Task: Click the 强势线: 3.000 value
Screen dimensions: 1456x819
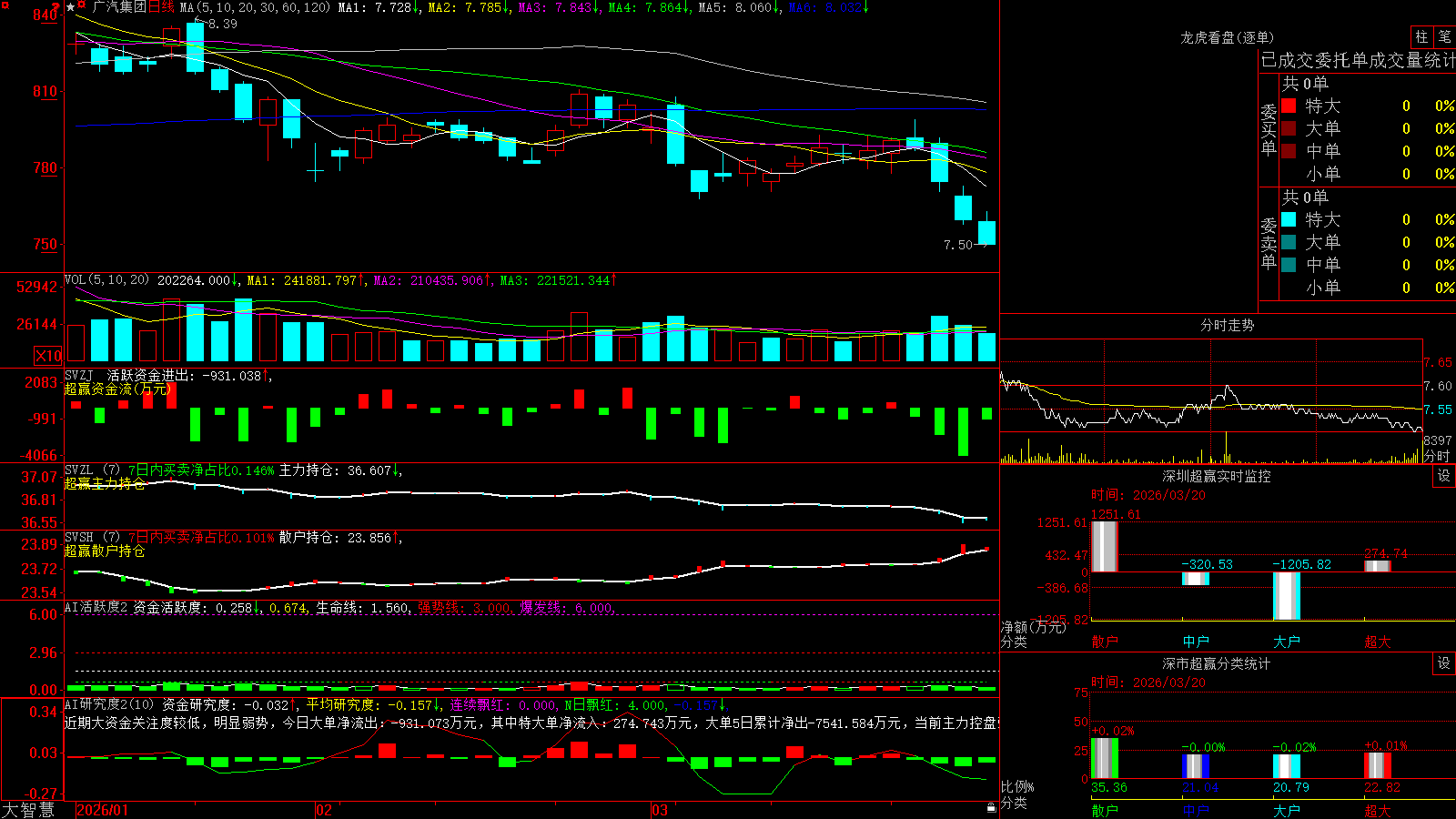Action: 464,608
